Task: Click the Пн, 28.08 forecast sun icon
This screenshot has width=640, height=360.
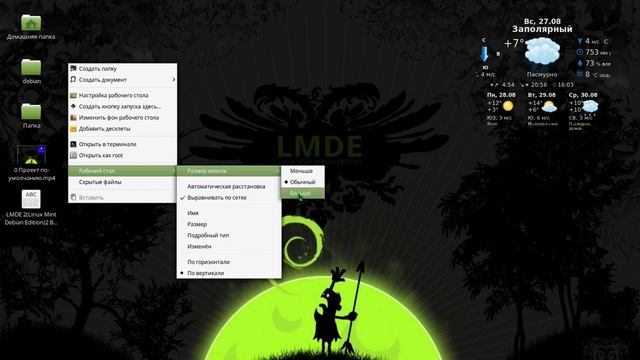Action: (508, 106)
